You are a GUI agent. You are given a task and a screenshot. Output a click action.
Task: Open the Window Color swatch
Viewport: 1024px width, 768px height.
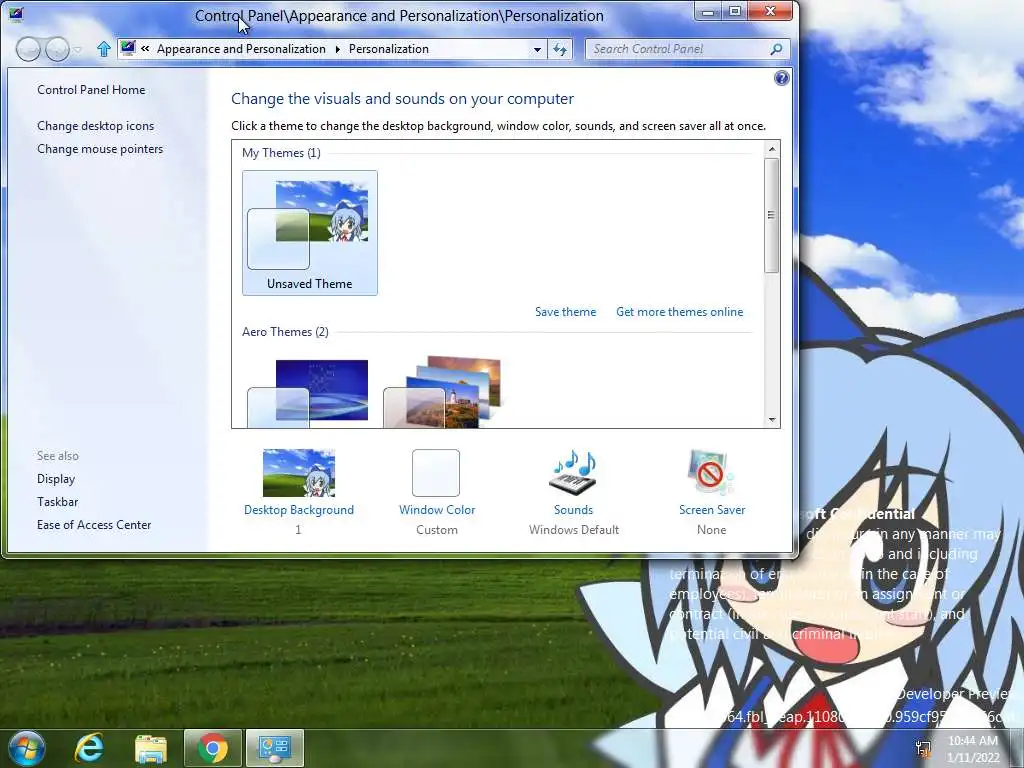pyautogui.click(x=436, y=473)
